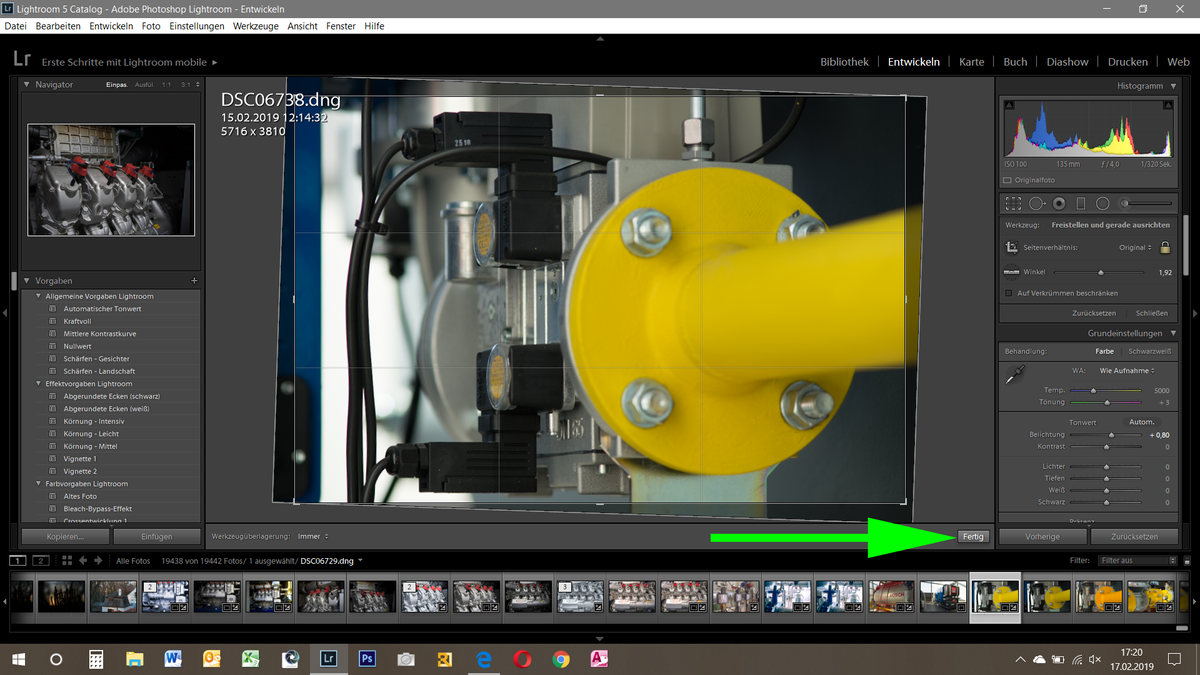This screenshot has width=1200, height=675.
Task: Select the Freistellen crop tool
Action: 1013,203
